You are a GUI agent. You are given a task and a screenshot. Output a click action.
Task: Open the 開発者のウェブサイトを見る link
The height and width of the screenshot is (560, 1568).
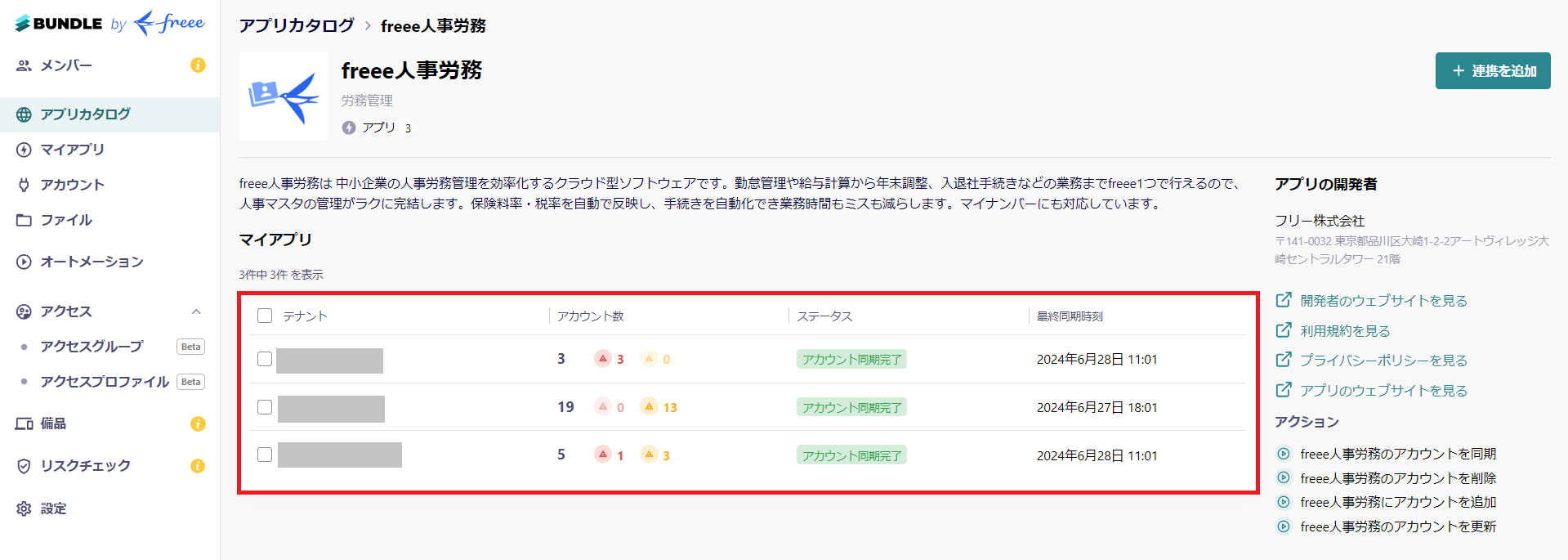coord(1384,301)
